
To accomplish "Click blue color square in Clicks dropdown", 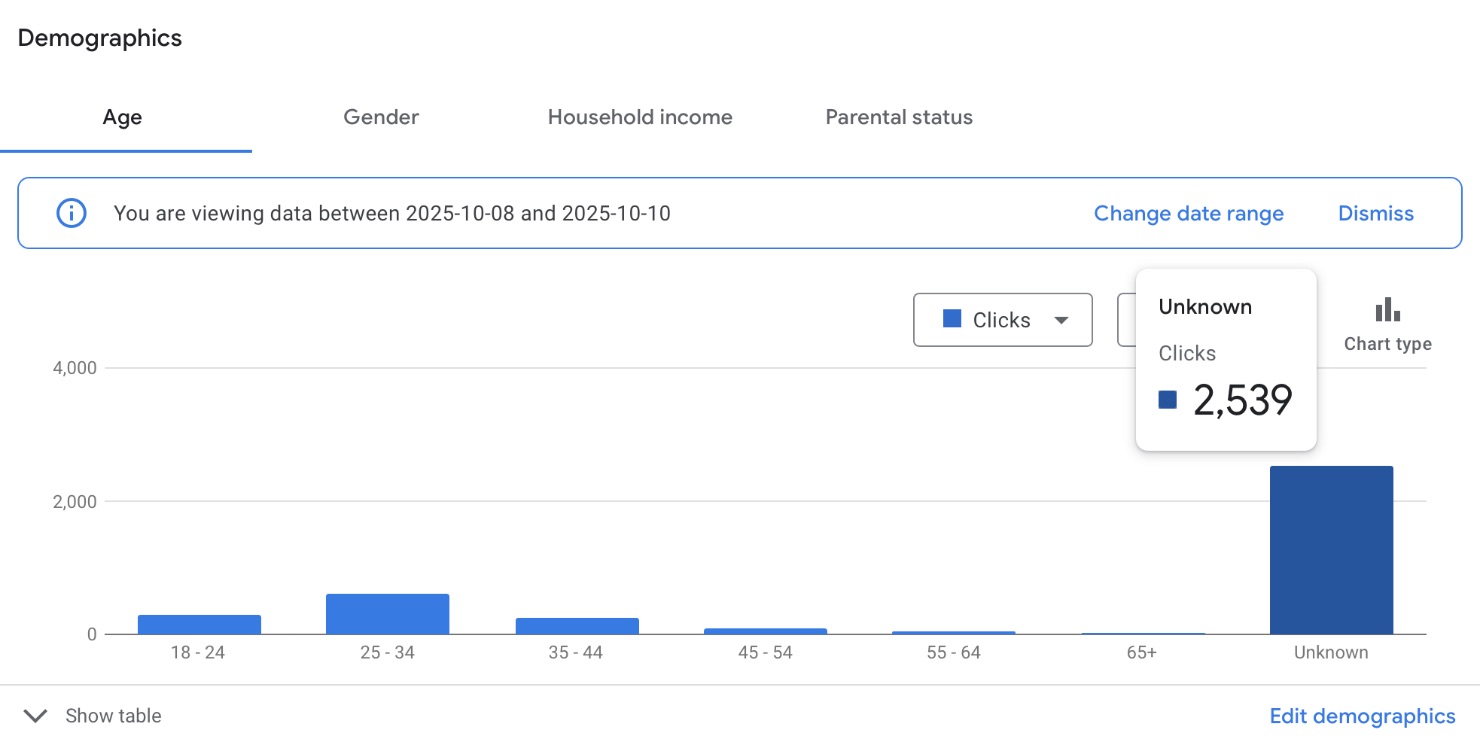I will click(x=952, y=319).
